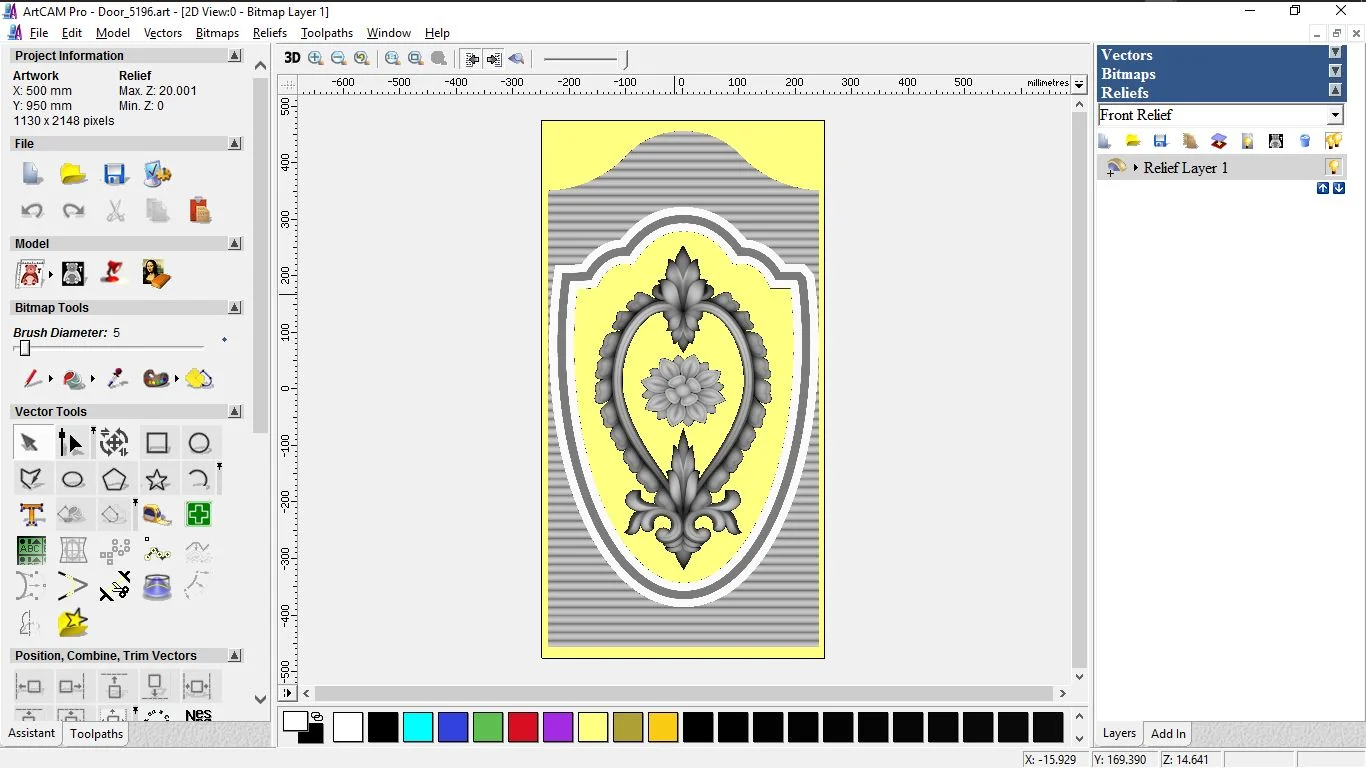Select the Zoom In tool

(315, 58)
